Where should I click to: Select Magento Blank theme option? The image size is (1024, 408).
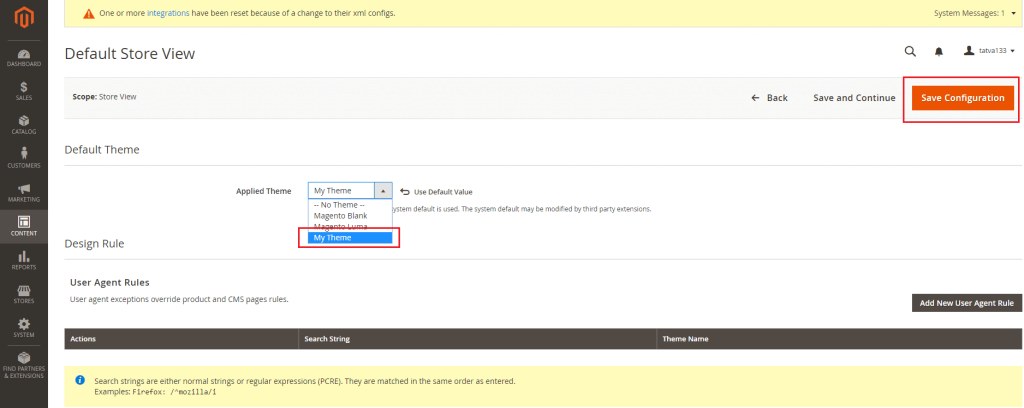click(x=350, y=215)
